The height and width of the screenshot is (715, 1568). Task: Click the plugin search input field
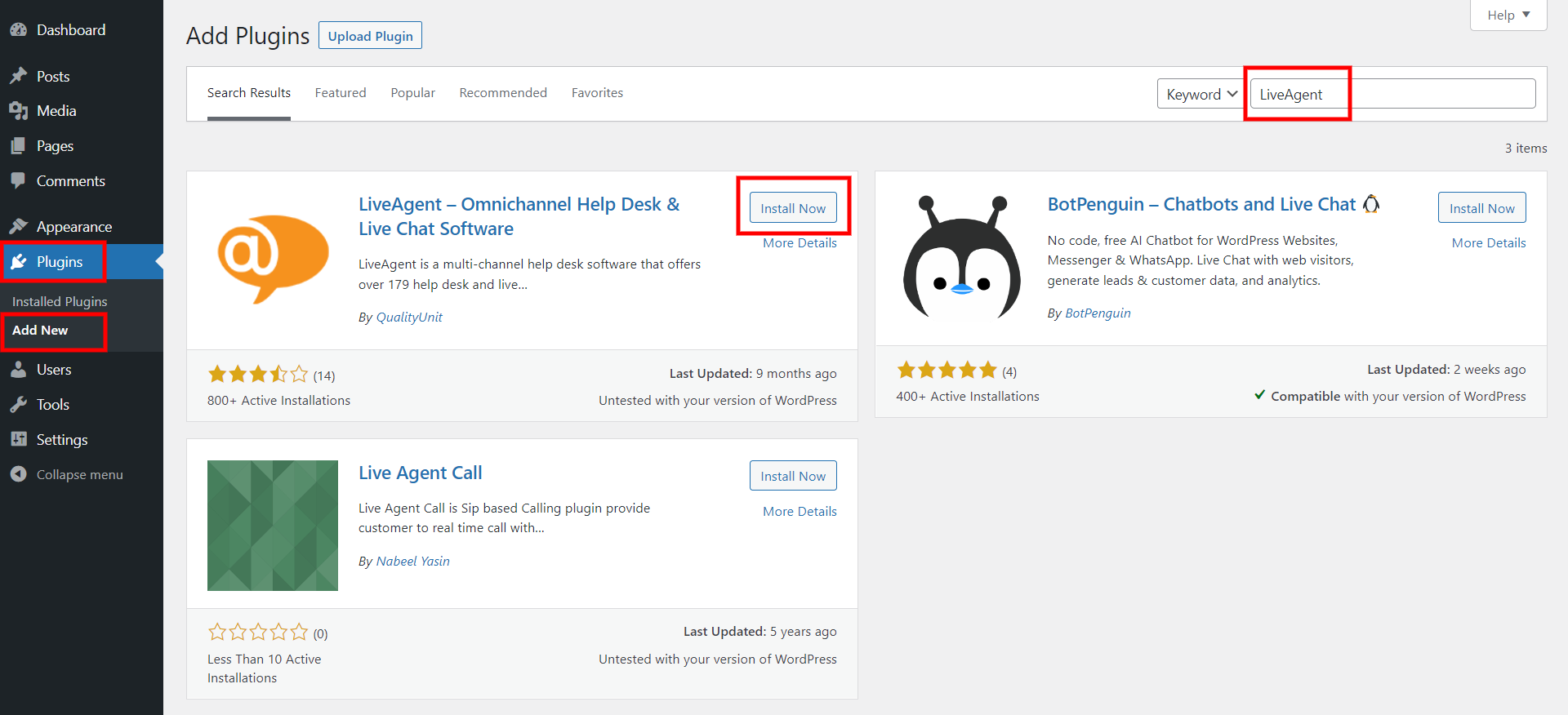(1392, 94)
